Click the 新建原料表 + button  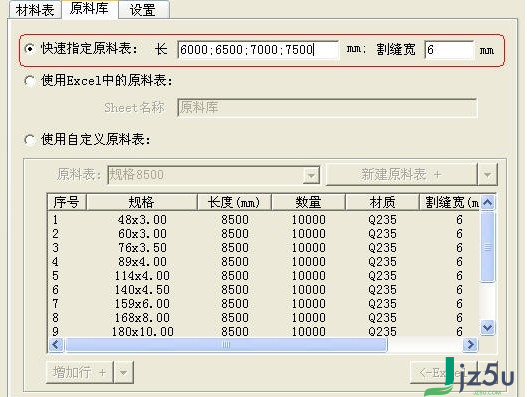pos(402,174)
